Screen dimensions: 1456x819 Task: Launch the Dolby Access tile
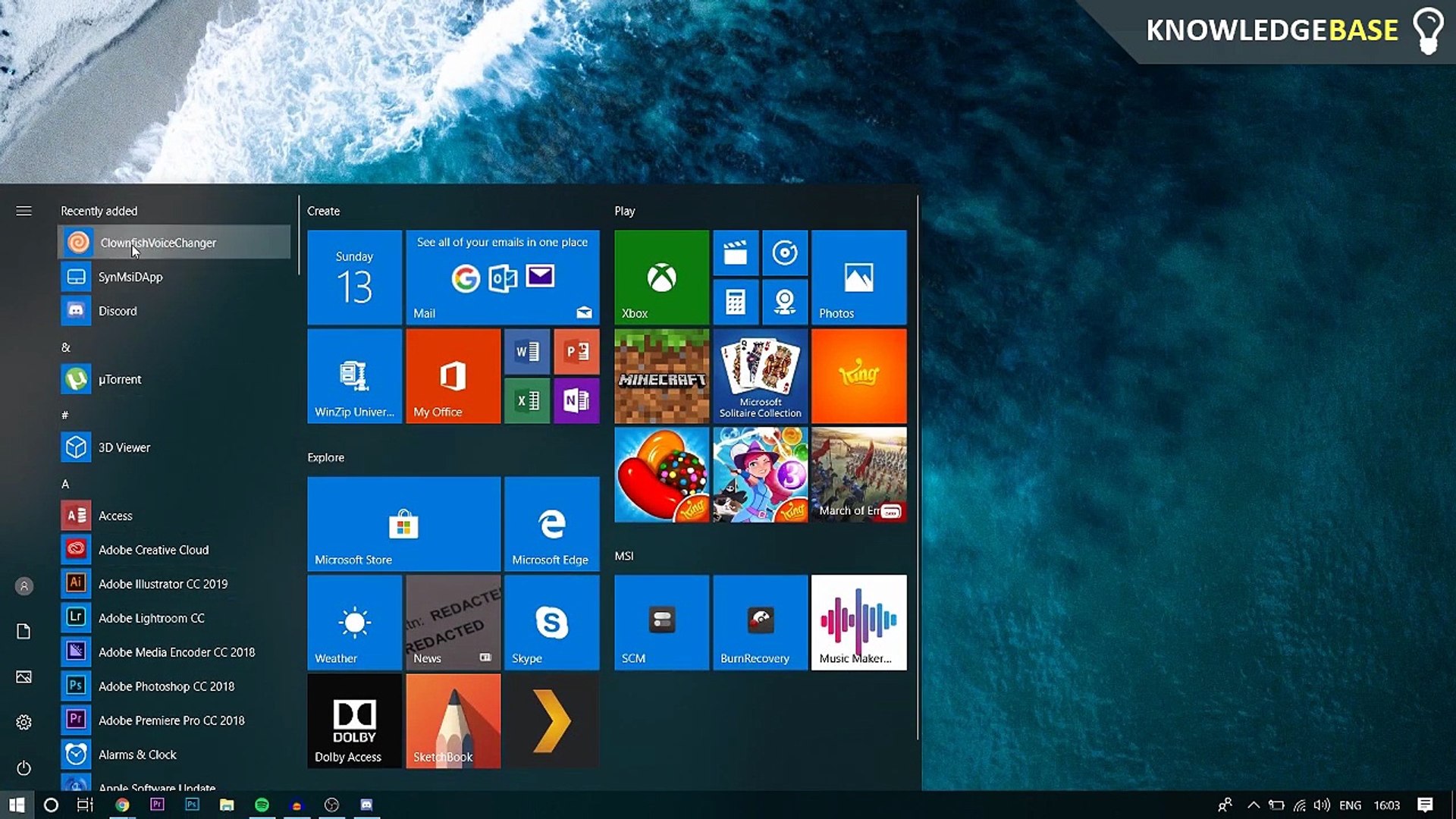(354, 721)
